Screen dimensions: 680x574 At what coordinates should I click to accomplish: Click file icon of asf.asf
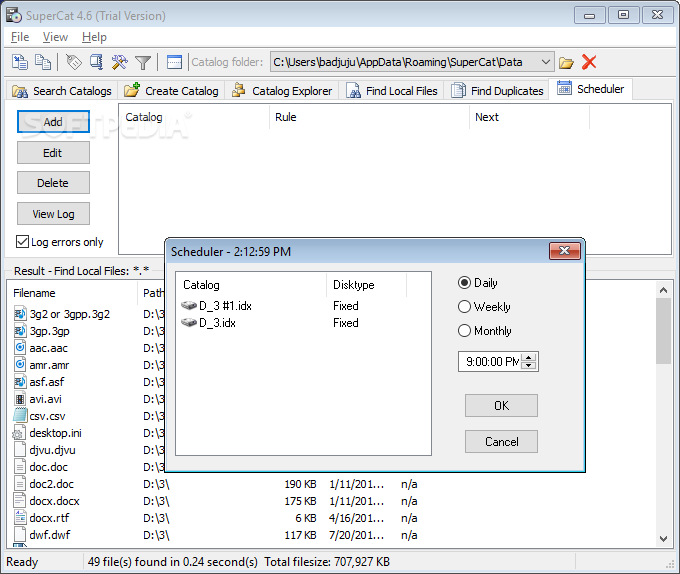coord(20,382)
